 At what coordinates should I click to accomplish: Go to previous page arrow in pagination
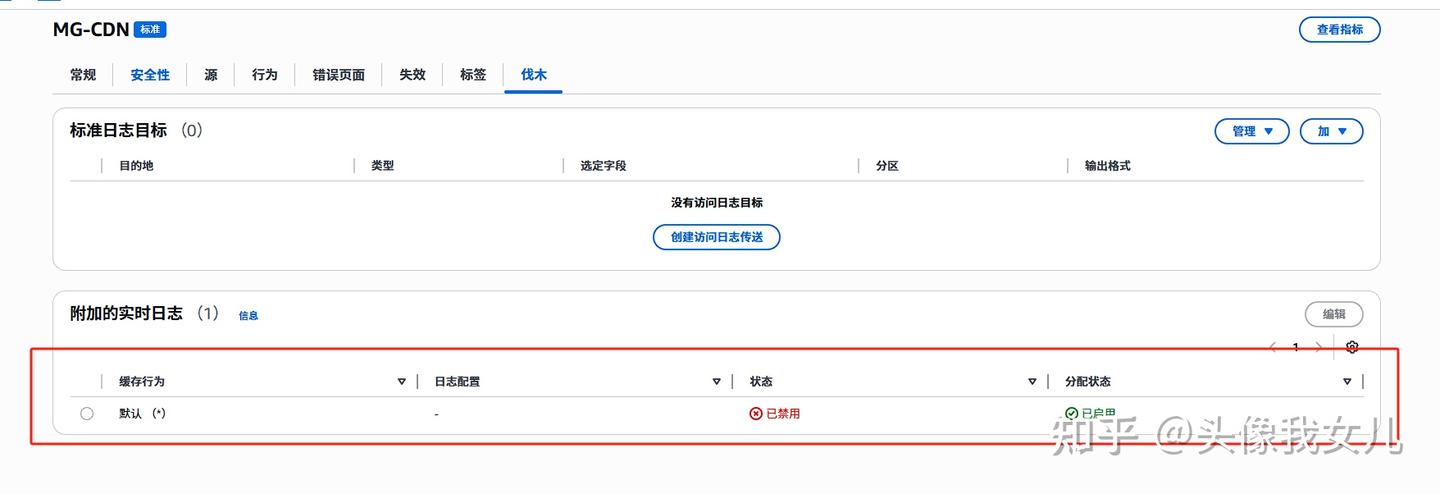coord(1273,347)
